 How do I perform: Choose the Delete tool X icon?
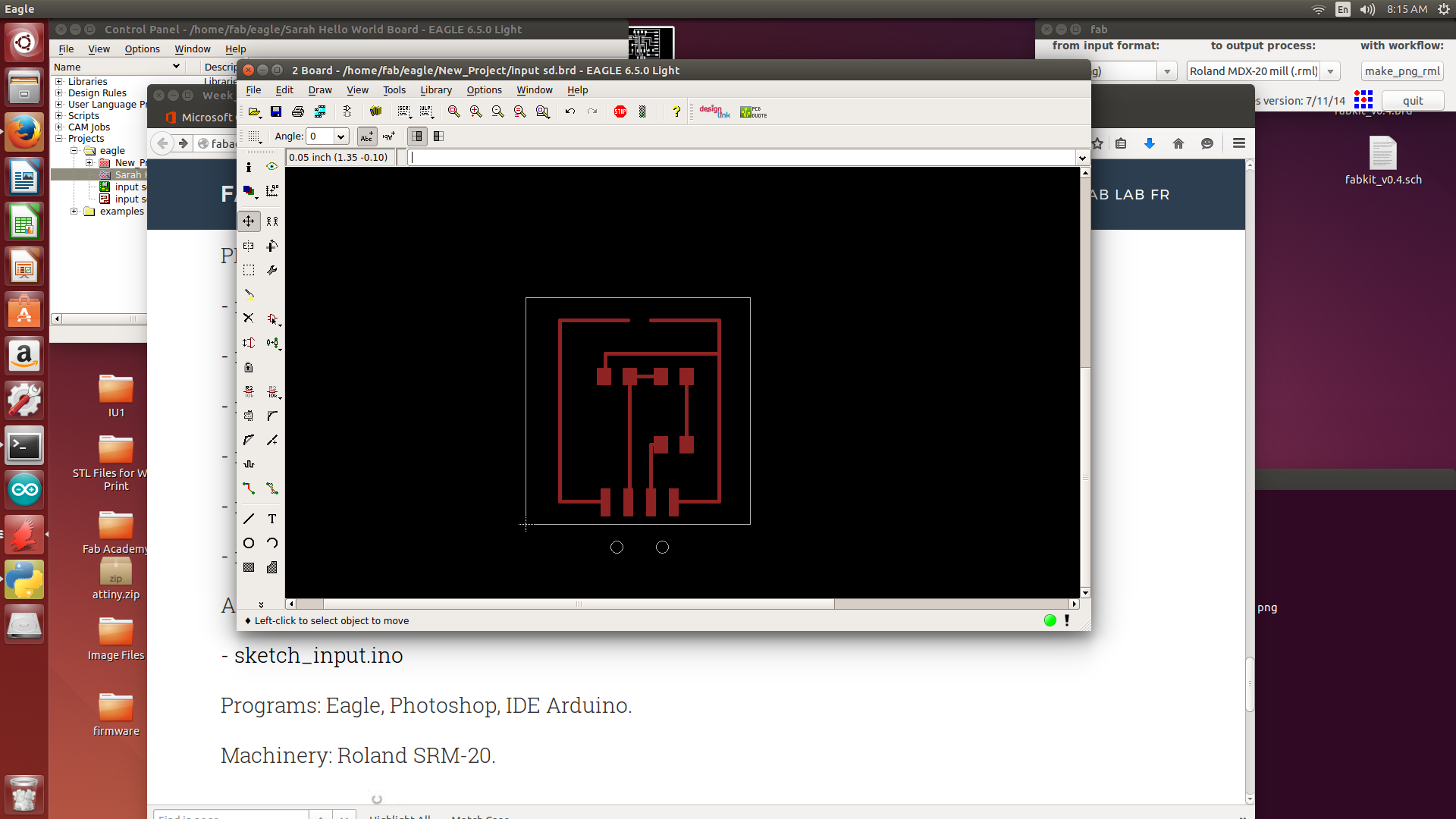[249, 318]
